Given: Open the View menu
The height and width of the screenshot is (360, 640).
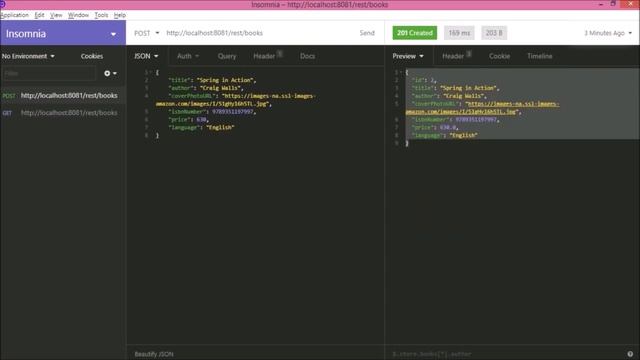Looking at the screenshot, I should coord(56,15).
